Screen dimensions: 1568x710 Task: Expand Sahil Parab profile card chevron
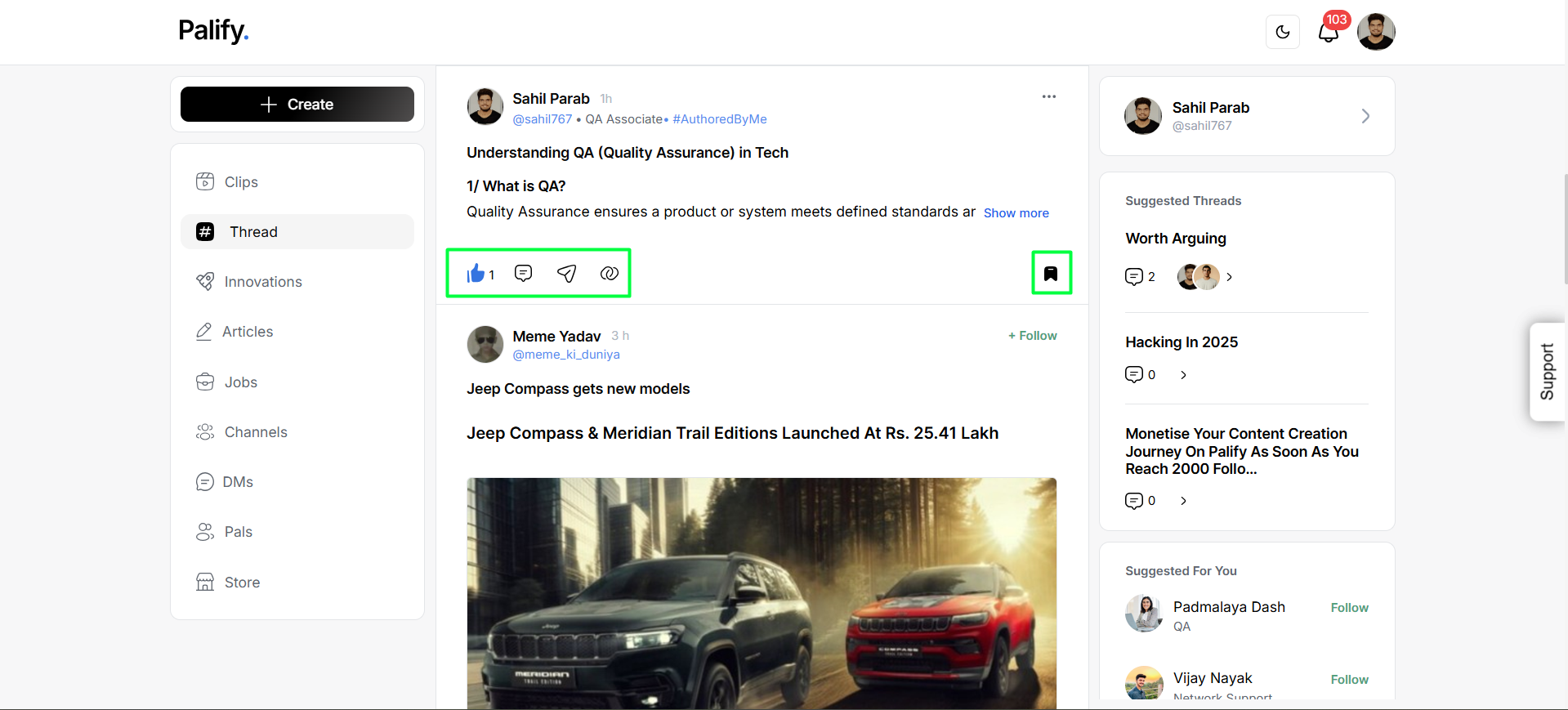point(1365,116)
